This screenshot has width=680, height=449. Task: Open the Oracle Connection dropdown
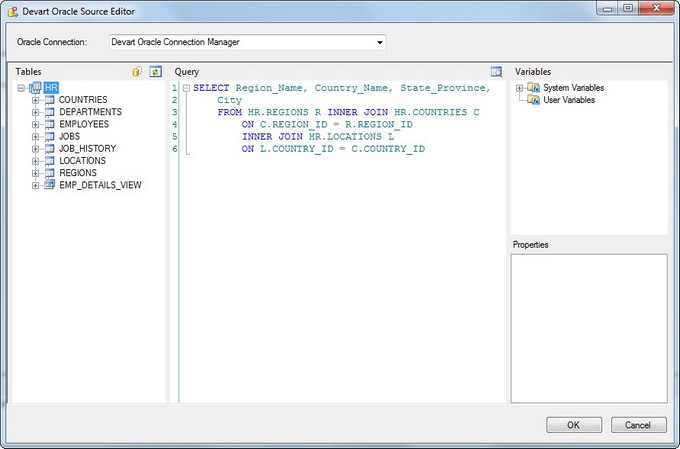pyautogui.click(x=380, y=42)
